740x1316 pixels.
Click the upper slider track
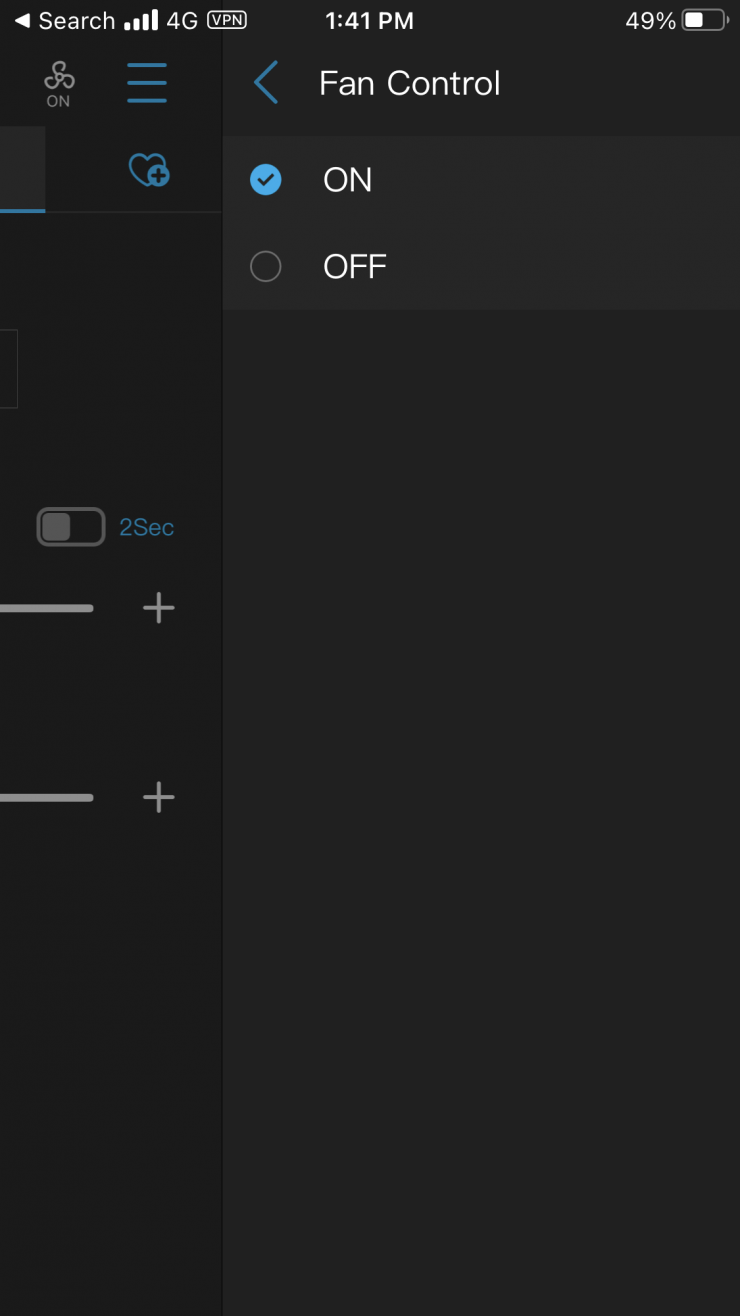coord(46,608)
